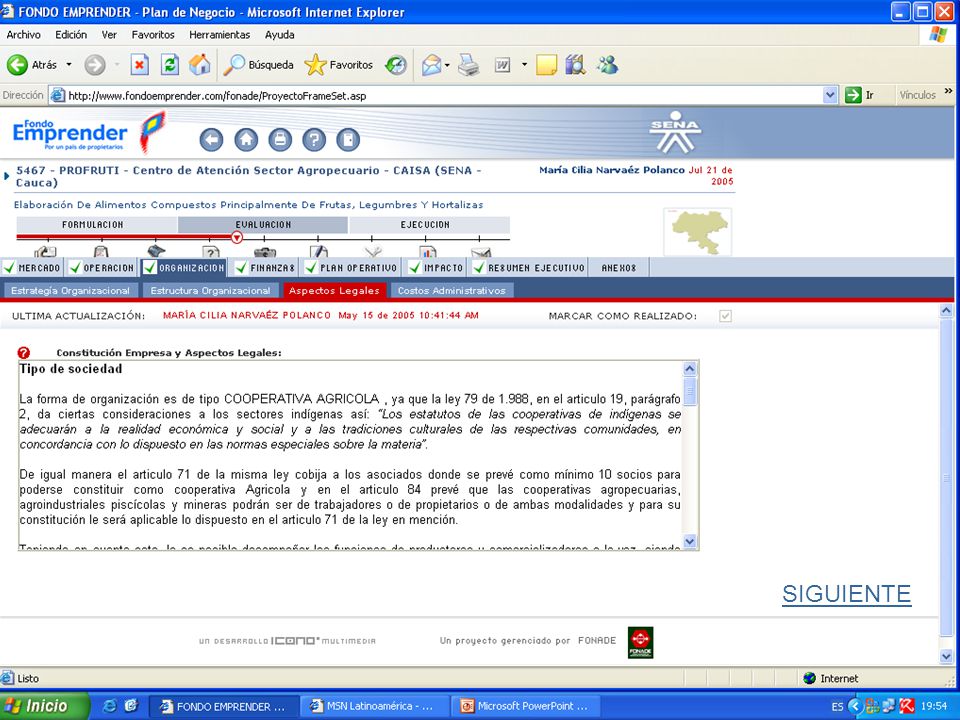Click the Mail envelope icon in toolbar
This screenshot has height=720, width=960.
pyautogui.click(x=431, y=64)
